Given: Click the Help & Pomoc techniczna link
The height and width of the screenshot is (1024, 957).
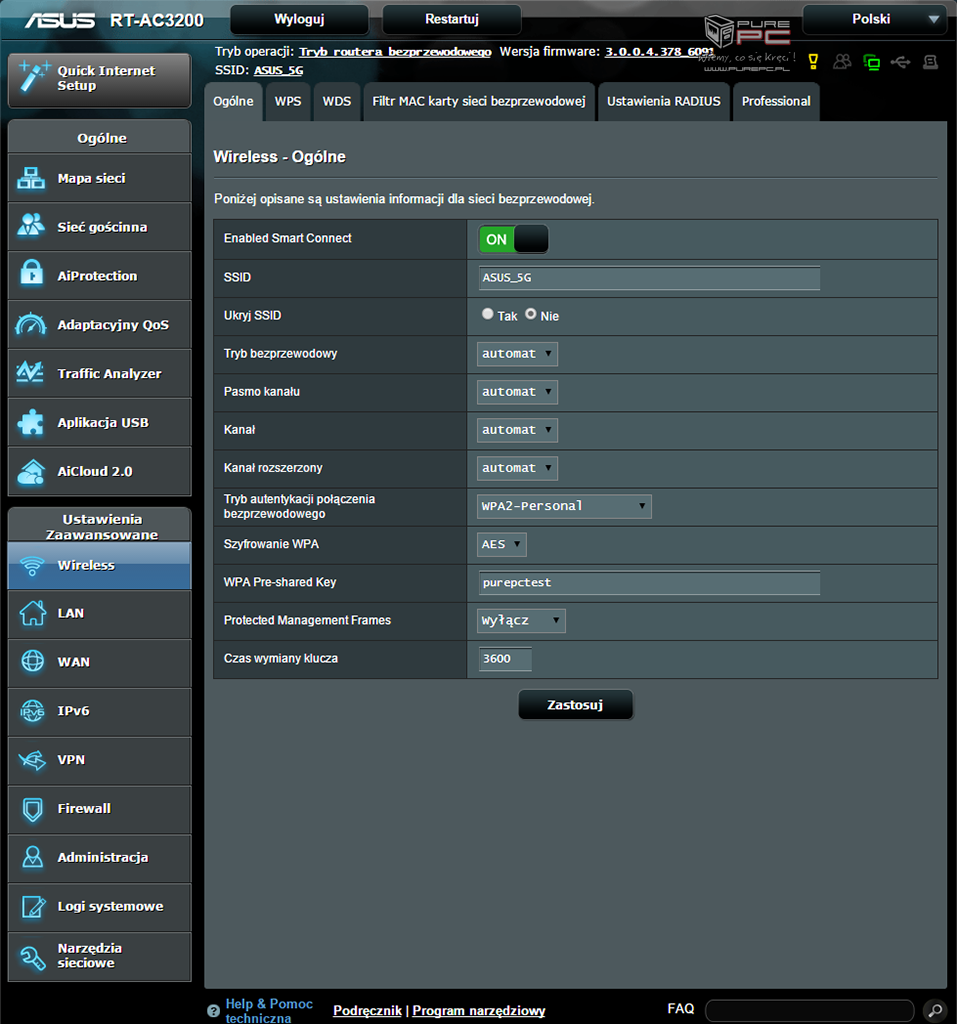Looking at the screenshot, I should click(x=269, y=1010).
